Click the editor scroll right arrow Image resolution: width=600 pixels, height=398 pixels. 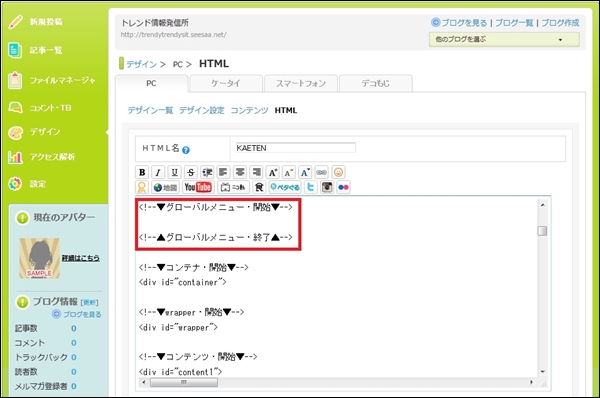(532, 382)
